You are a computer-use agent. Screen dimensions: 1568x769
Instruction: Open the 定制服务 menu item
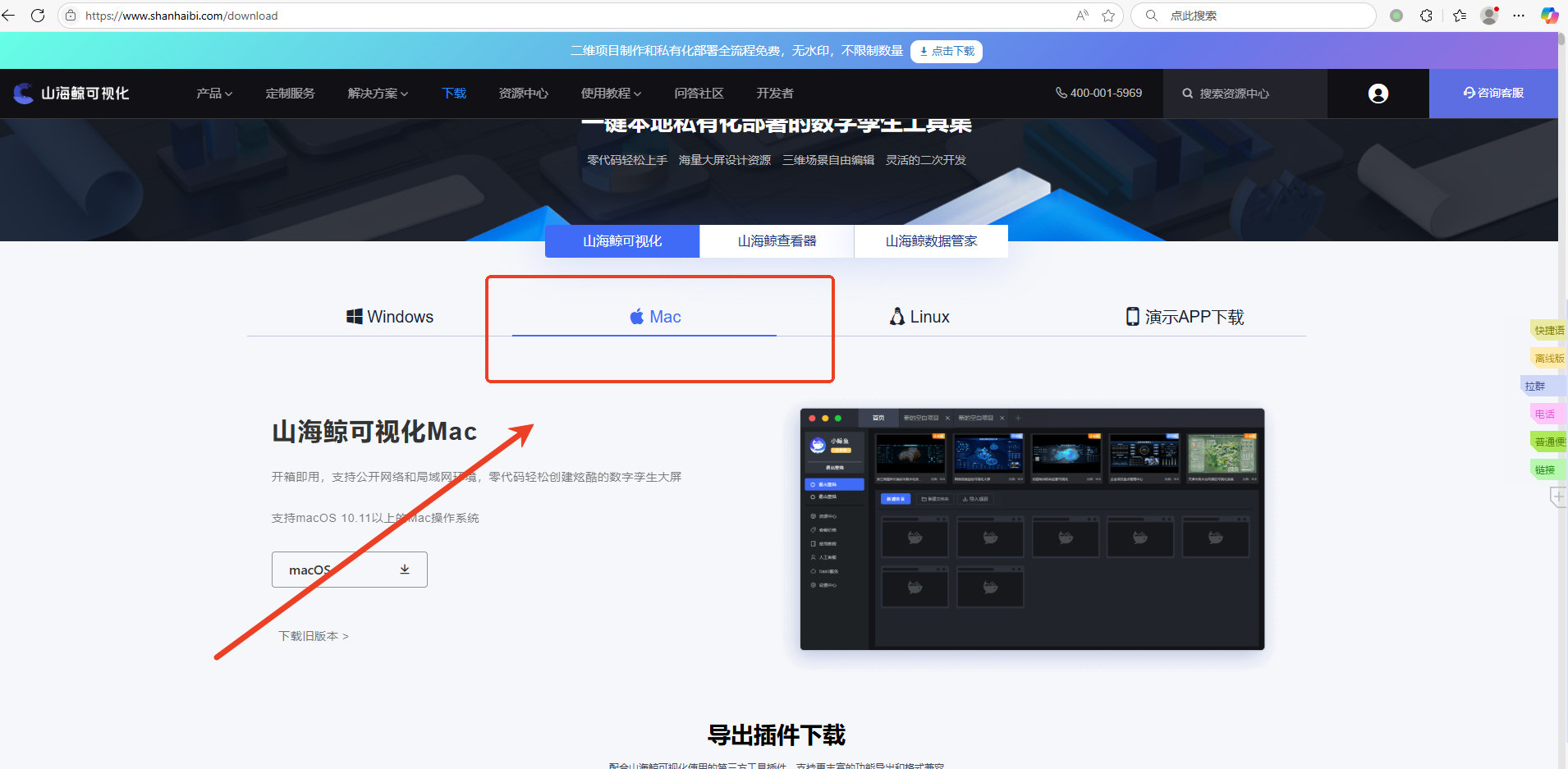pyautogui.click(x=290, y=94)
